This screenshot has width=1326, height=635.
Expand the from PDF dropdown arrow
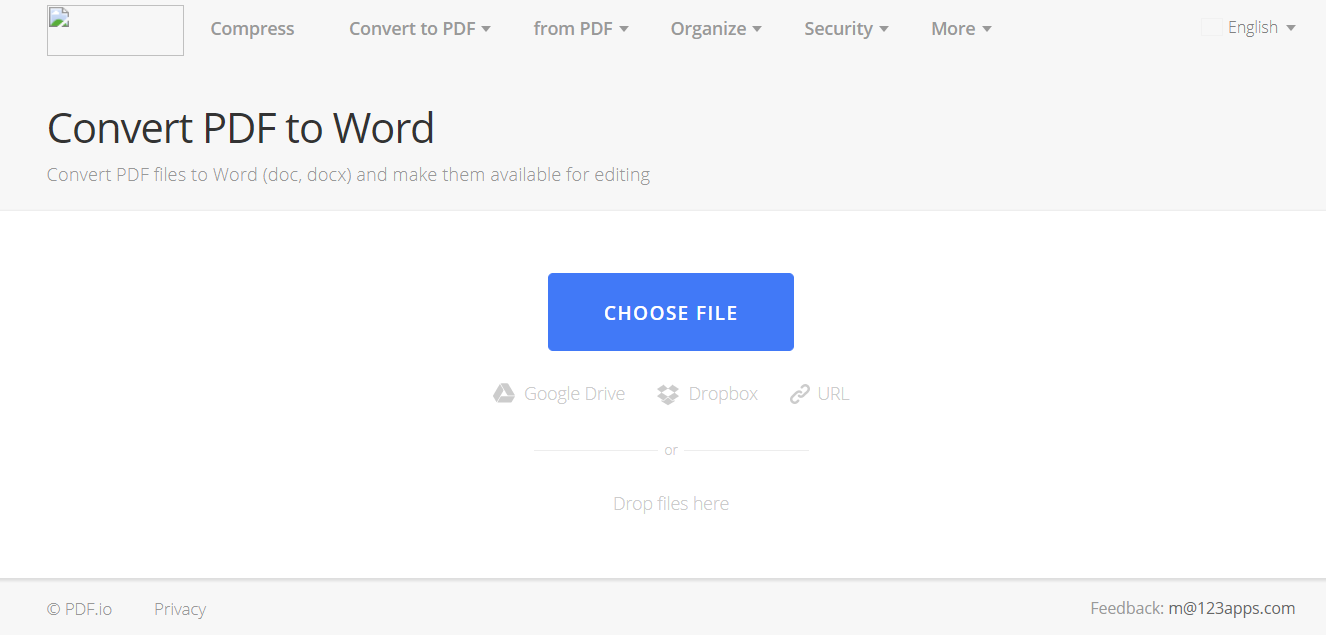click(624, 29)
